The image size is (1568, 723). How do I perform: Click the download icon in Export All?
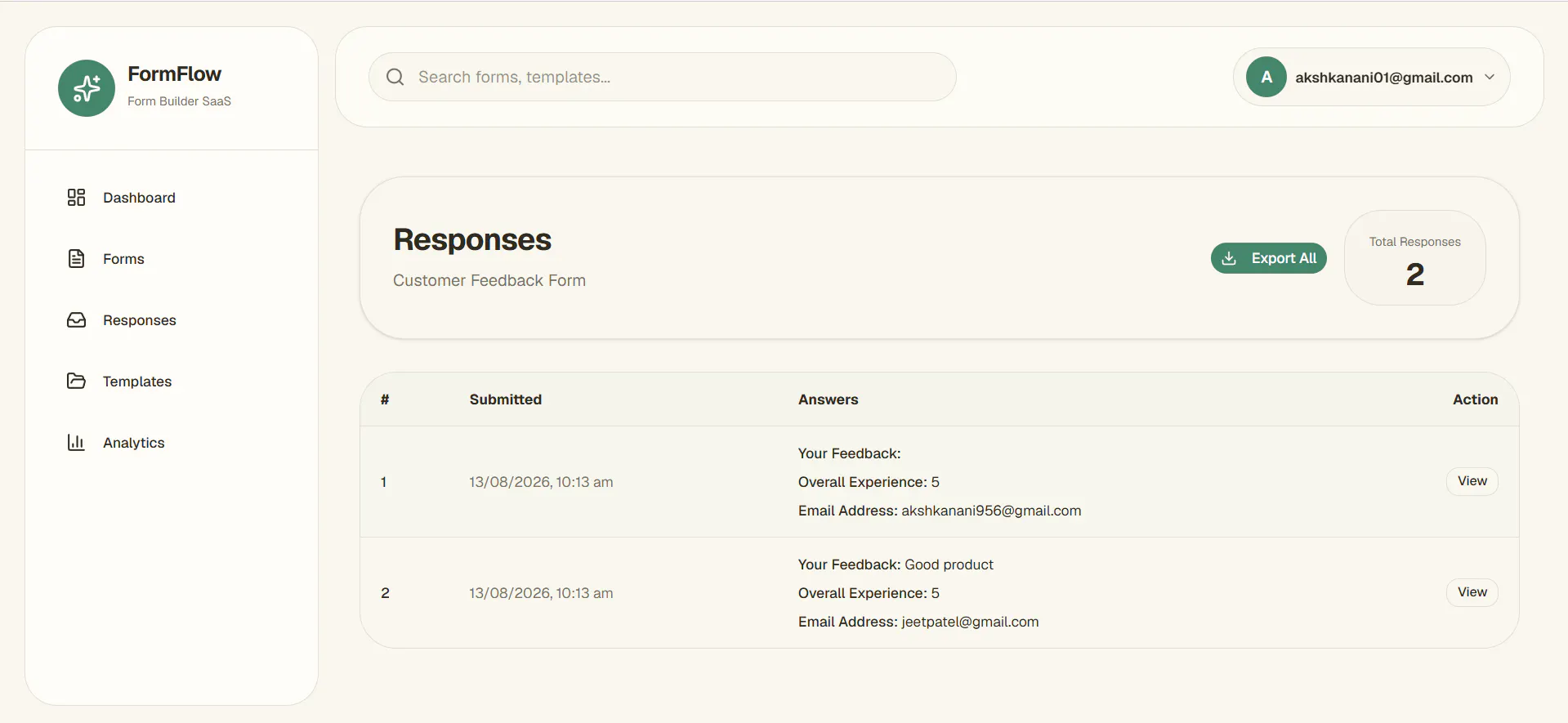tap(1229, 258)
